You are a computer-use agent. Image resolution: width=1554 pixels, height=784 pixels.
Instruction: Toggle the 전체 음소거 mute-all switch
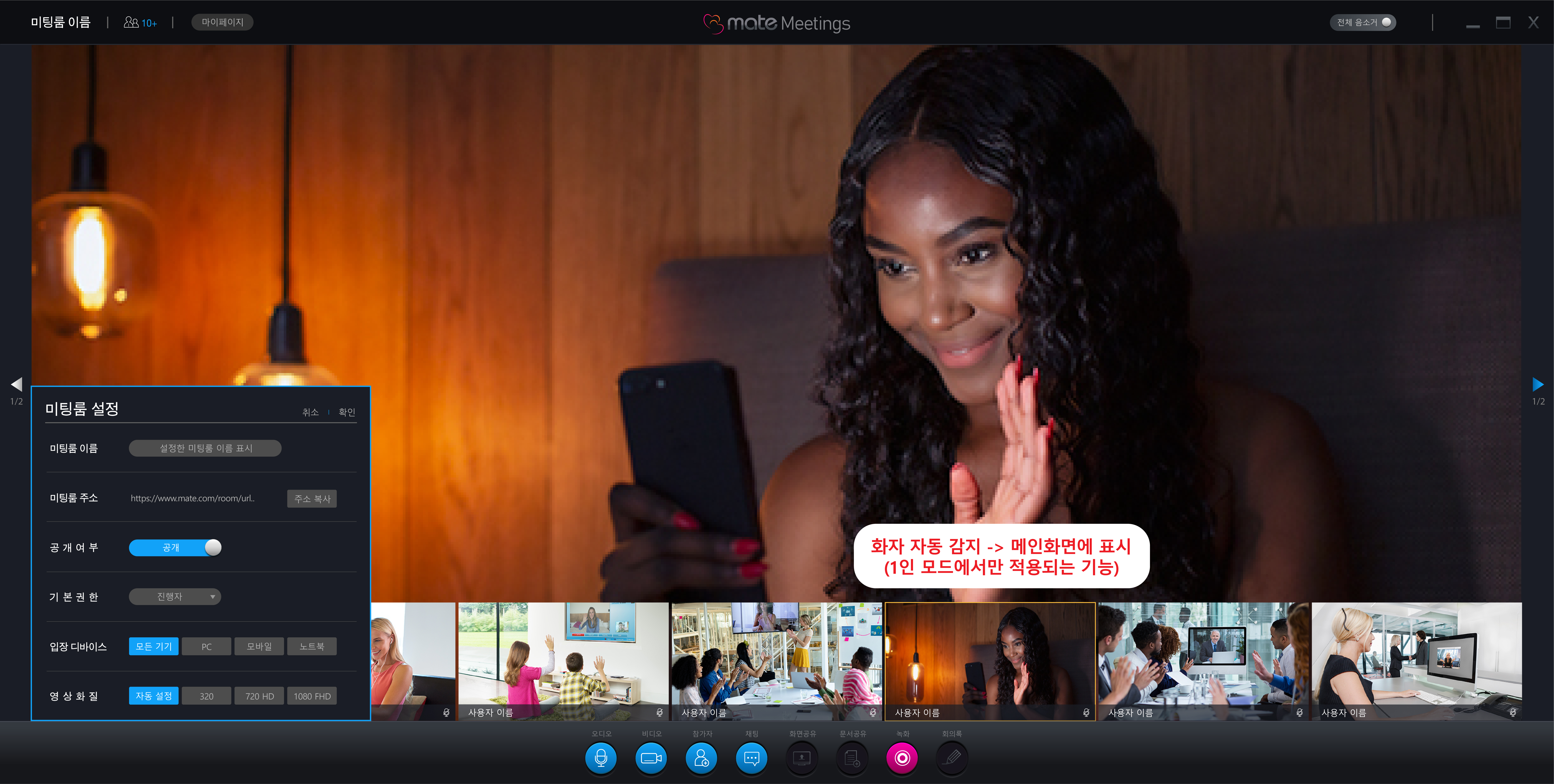[1363, 22]
